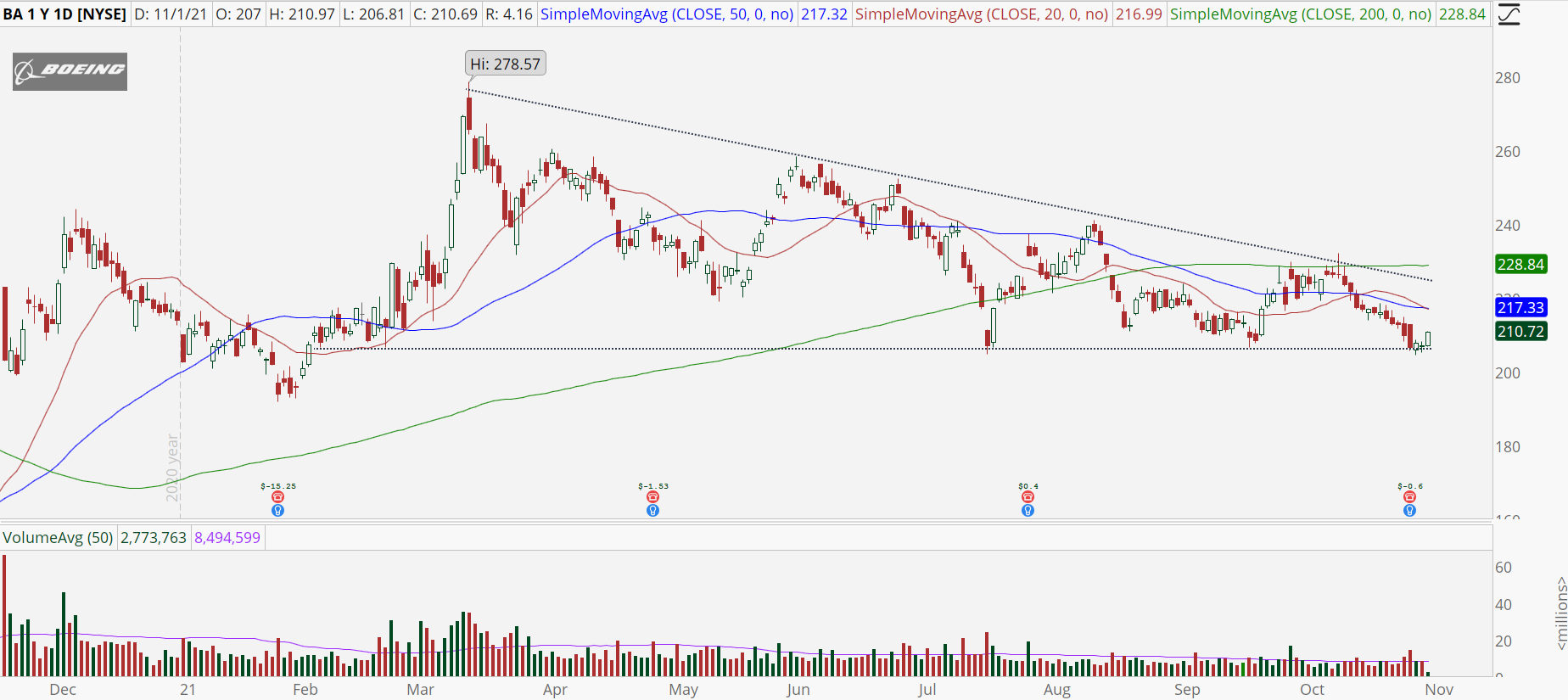1568x700 pixels.
Task: Click the 260 price axis label
Action: (1508, 152)
